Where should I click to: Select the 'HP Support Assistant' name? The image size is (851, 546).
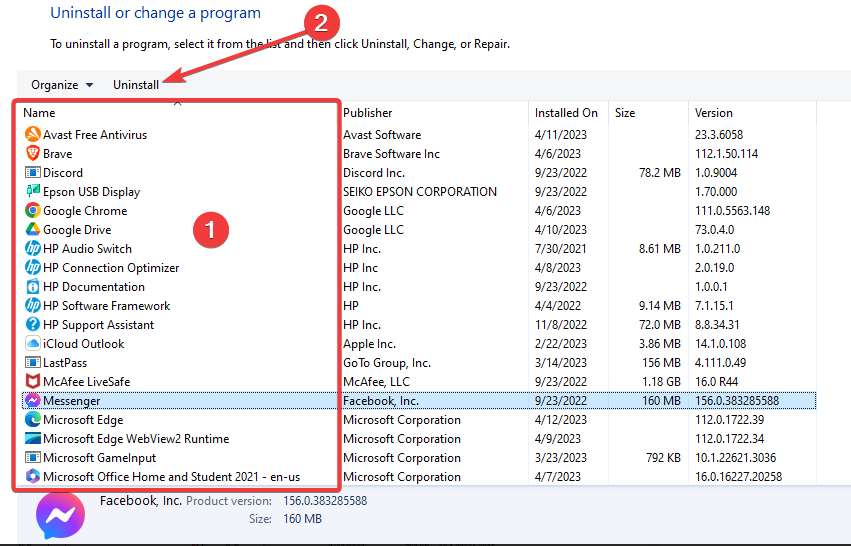click(x=98, y=325)
